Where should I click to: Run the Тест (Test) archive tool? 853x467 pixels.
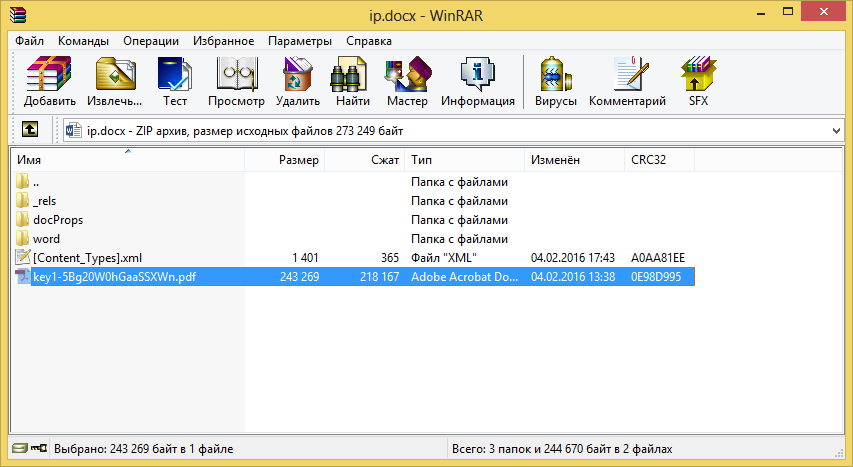(x=175, y=75)
